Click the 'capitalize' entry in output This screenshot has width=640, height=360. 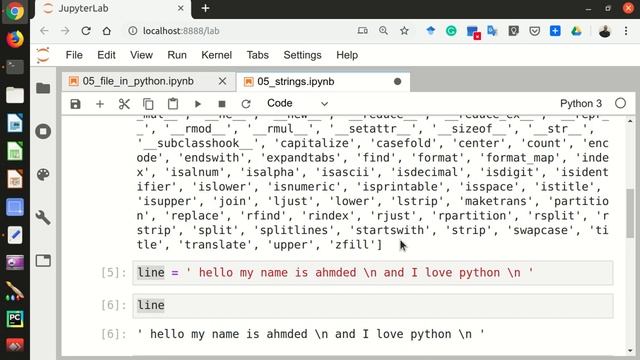[x=314, y=143]
